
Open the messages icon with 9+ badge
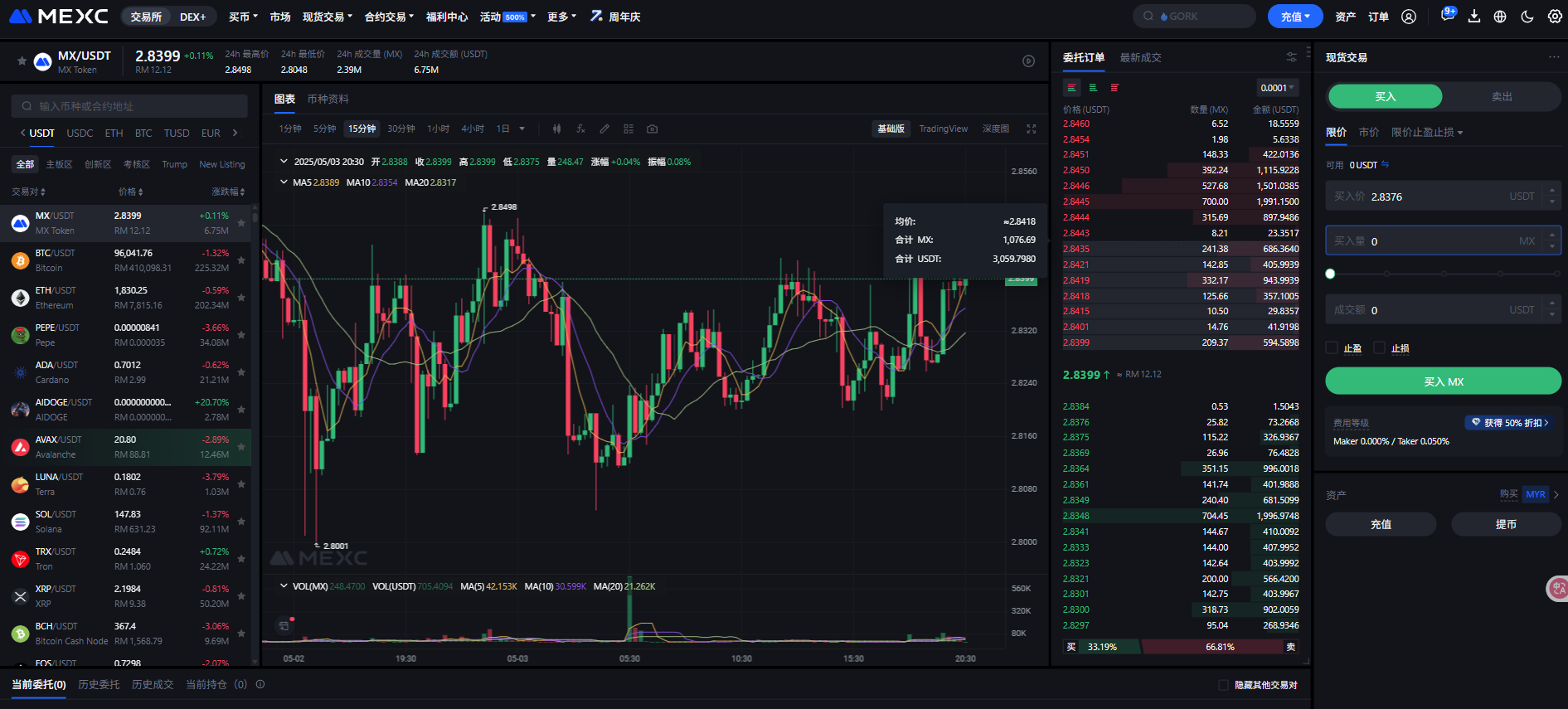point(1447,16)
